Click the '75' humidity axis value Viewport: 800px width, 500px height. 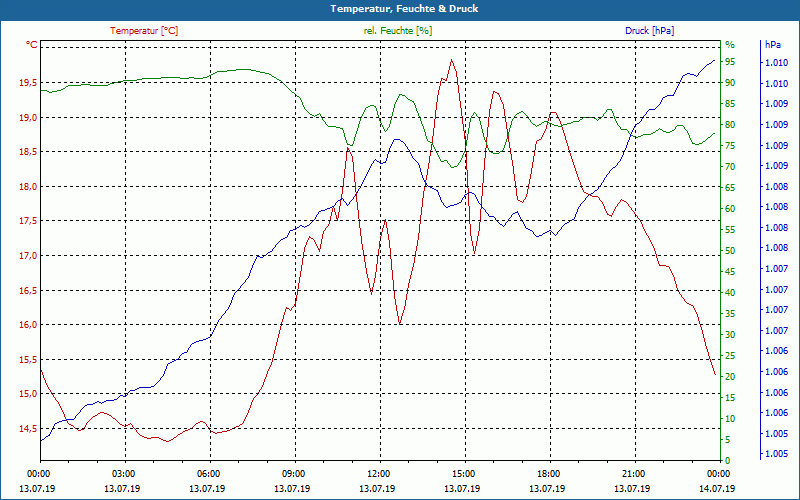[730, 145]
